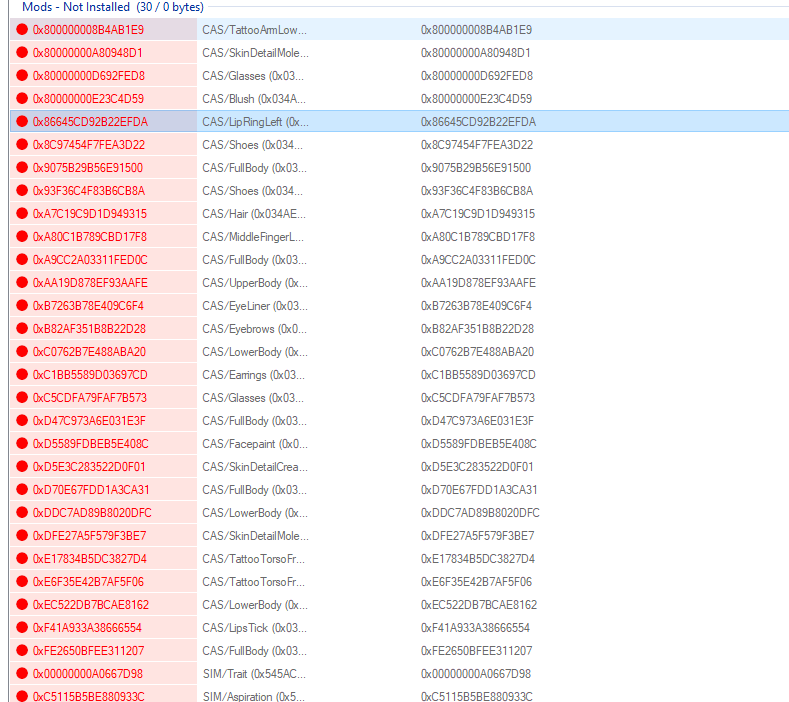The image size is (789, 702).
Task: Select the CAS/Eyebrows type cell
Action: (x=254, y=329)
